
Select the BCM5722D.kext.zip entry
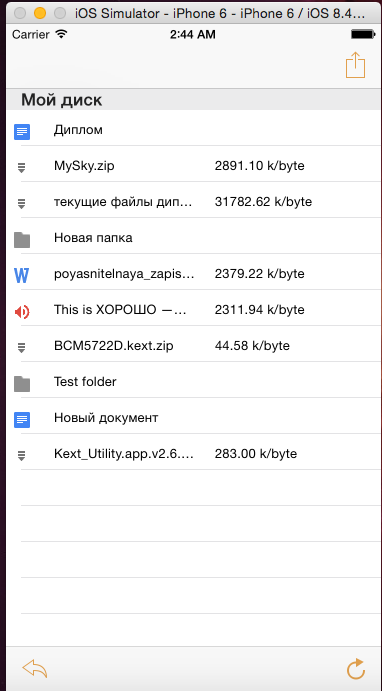(194, 346)
